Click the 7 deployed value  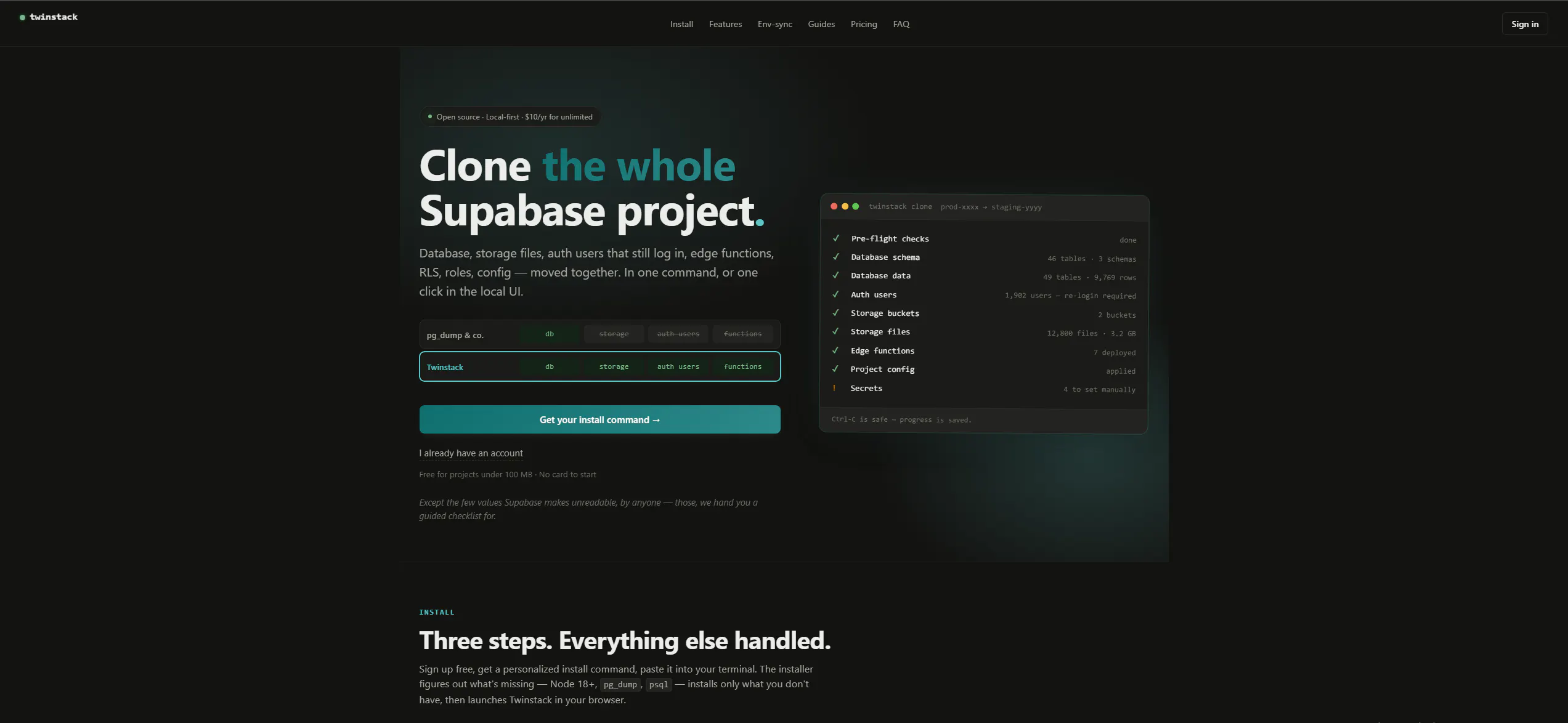click(1115, 352)
